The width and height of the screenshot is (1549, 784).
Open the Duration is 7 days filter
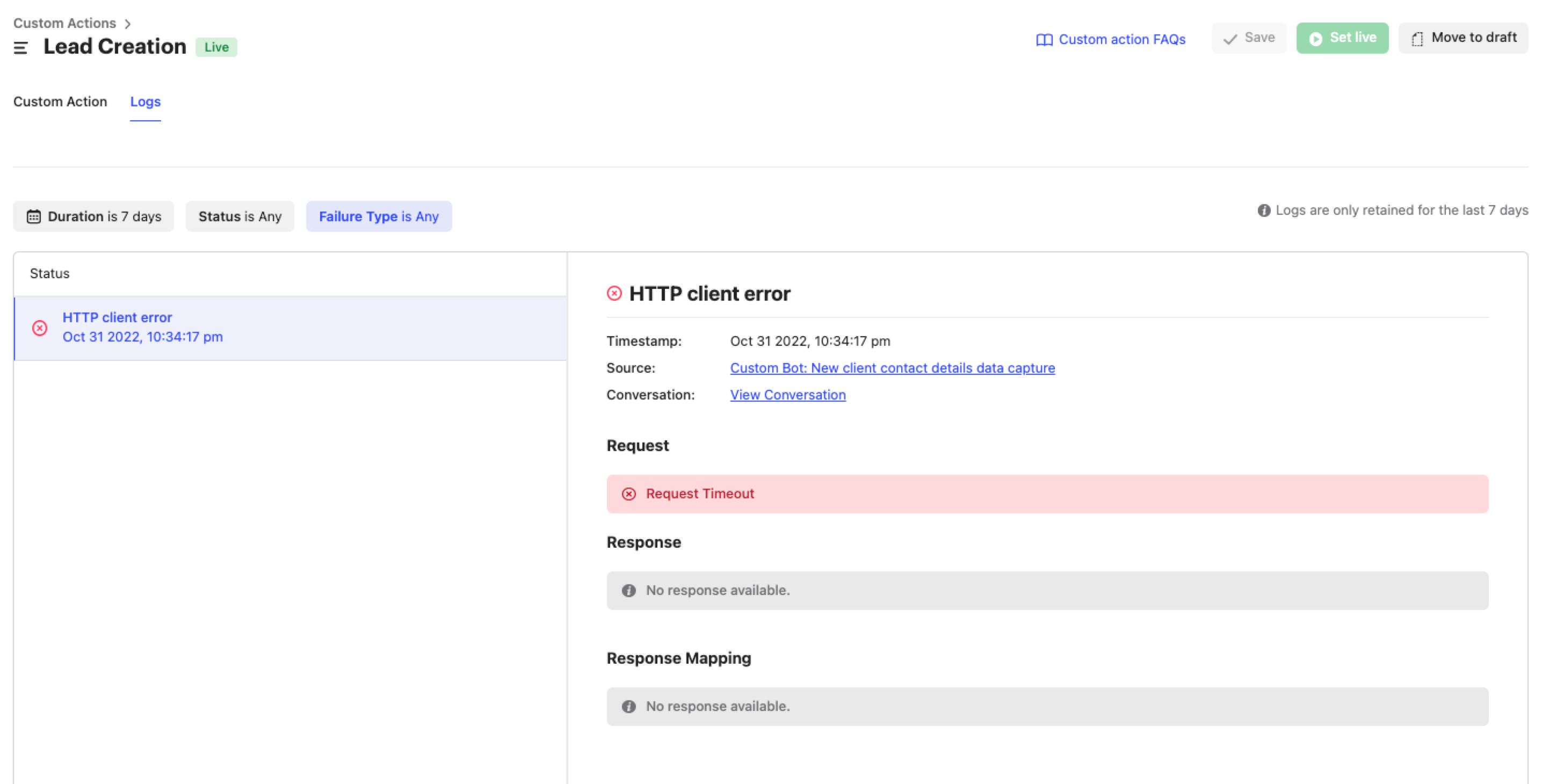pyautogui.click(x=93, y=216)
